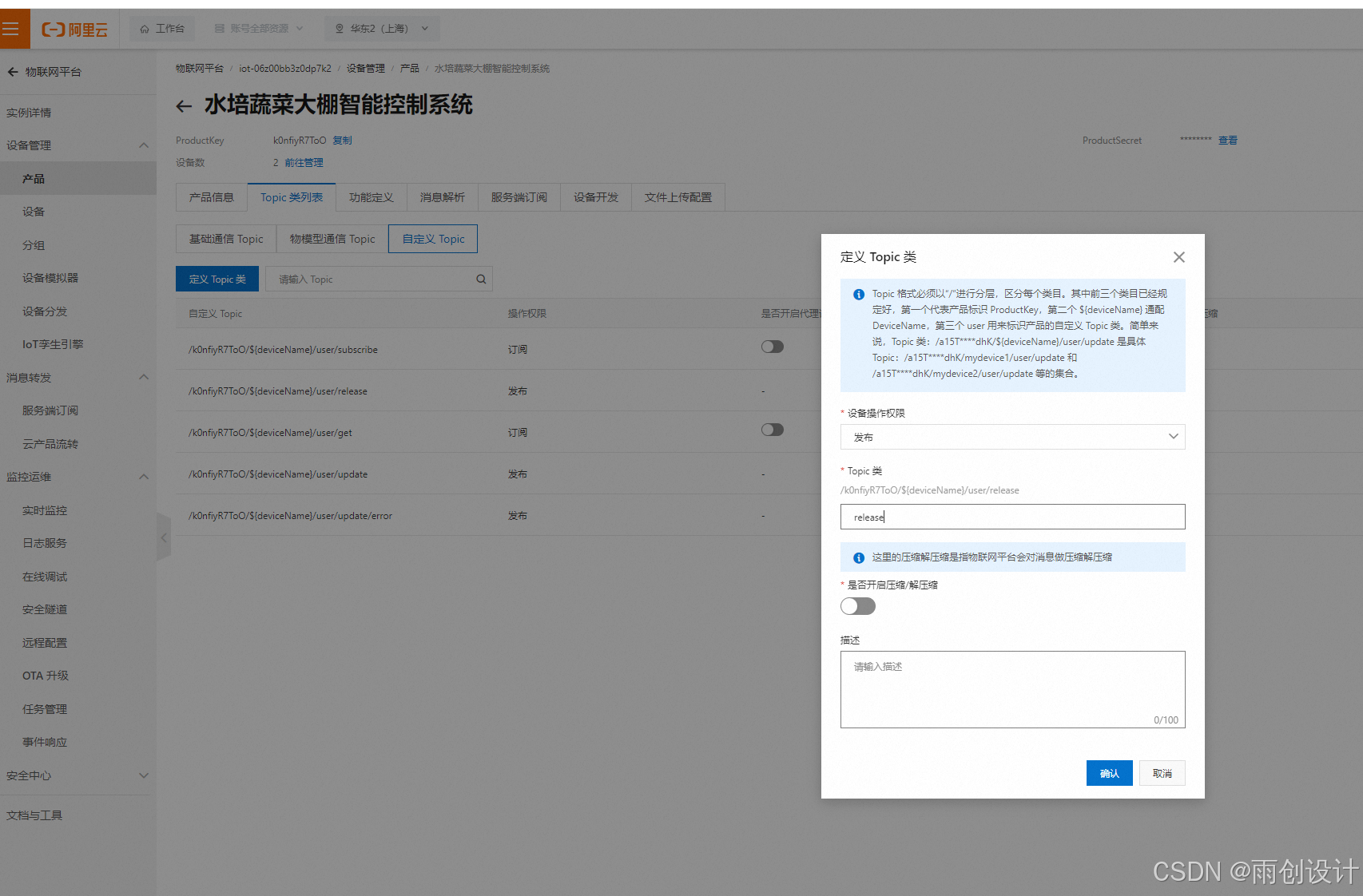
Task: Click the 确认 button in dialog
Action: click(1110, 773)
